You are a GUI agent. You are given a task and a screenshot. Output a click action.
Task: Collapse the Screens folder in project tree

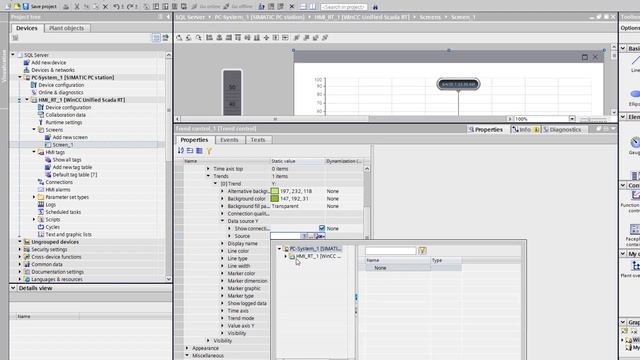pyautogui.click(x=34, y=130)
